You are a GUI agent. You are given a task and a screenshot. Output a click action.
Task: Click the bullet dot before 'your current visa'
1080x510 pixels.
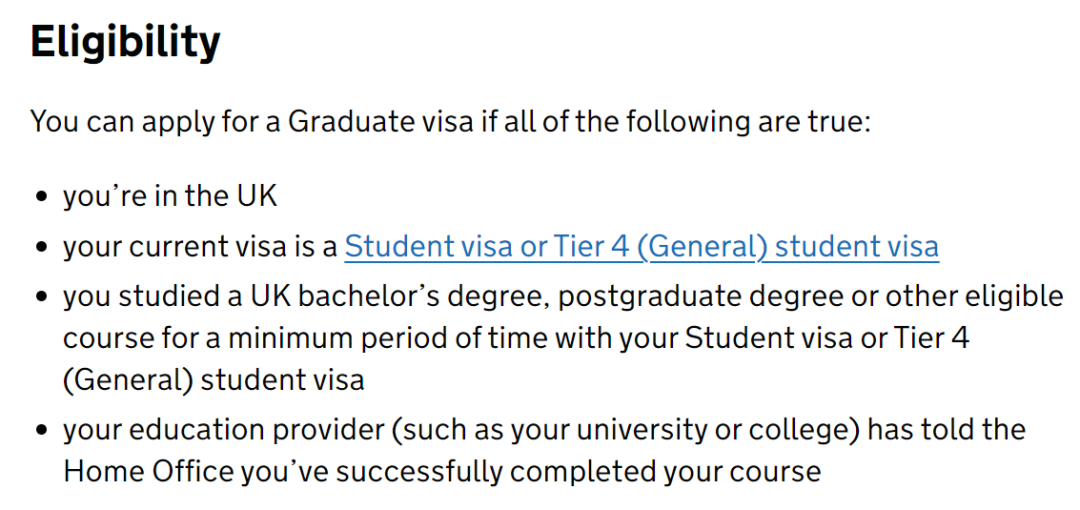coord(43,247)
